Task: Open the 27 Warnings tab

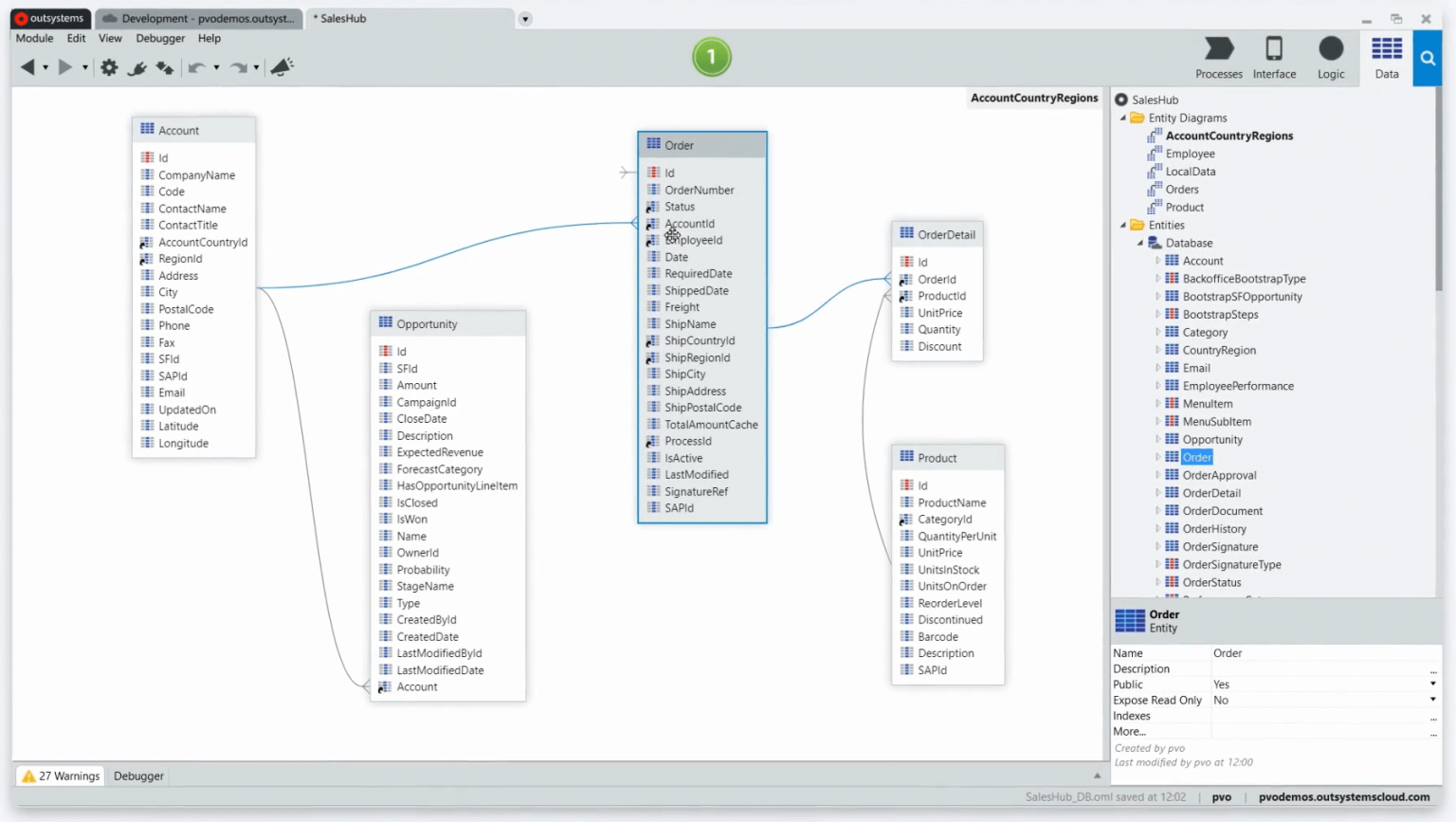Action: [61, 776]
